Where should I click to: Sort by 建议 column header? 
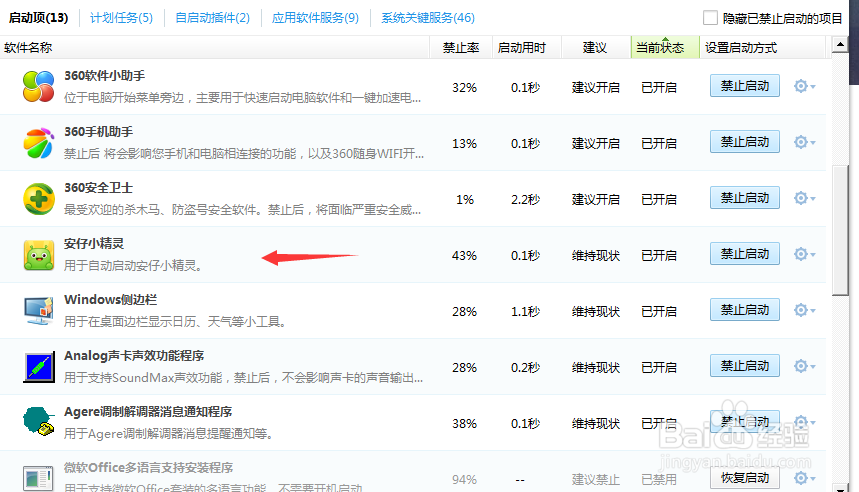(596, 48)
